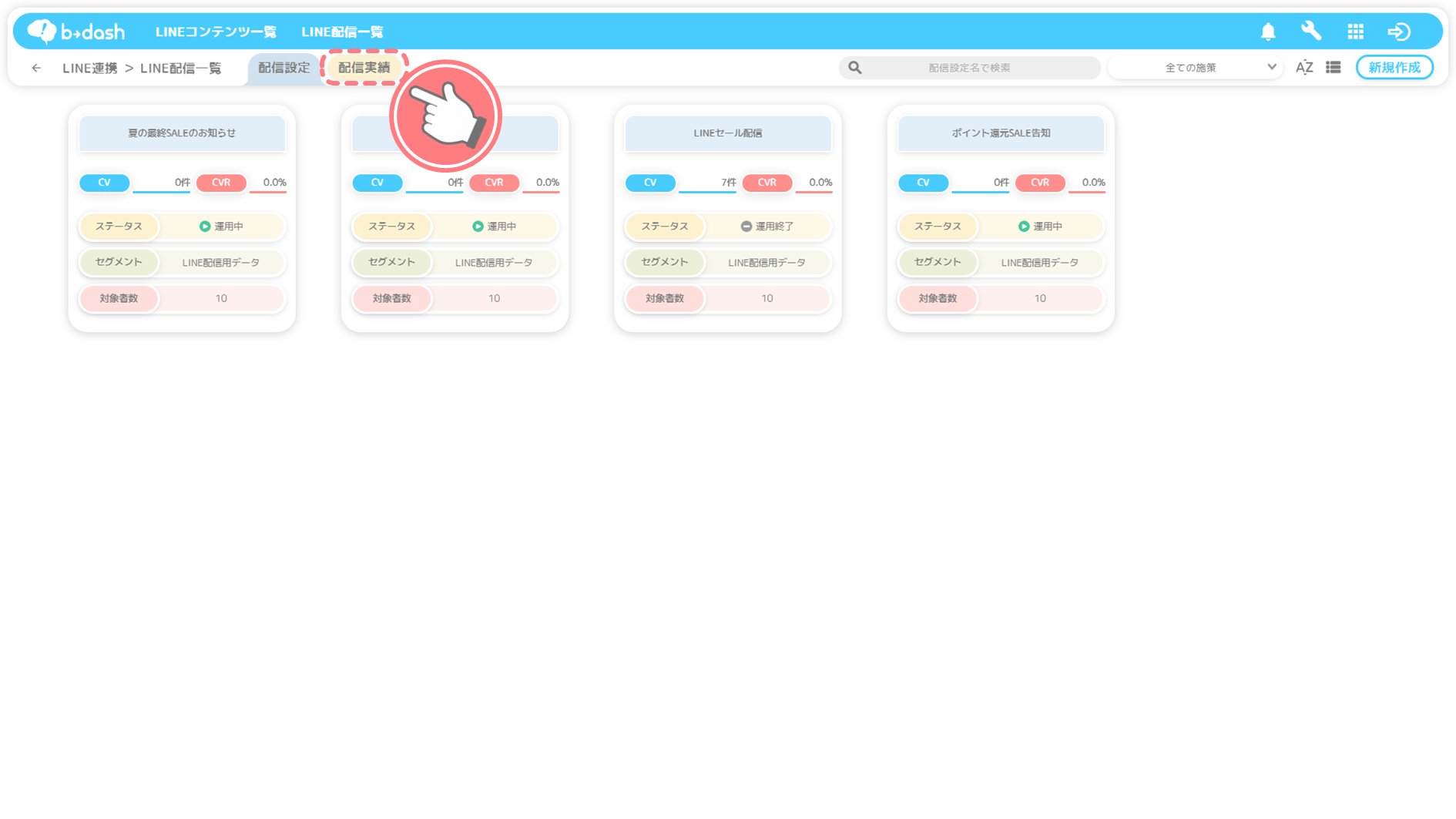Open the 夏の最終SALEのお知らせ card title

[x=182, y=133]
